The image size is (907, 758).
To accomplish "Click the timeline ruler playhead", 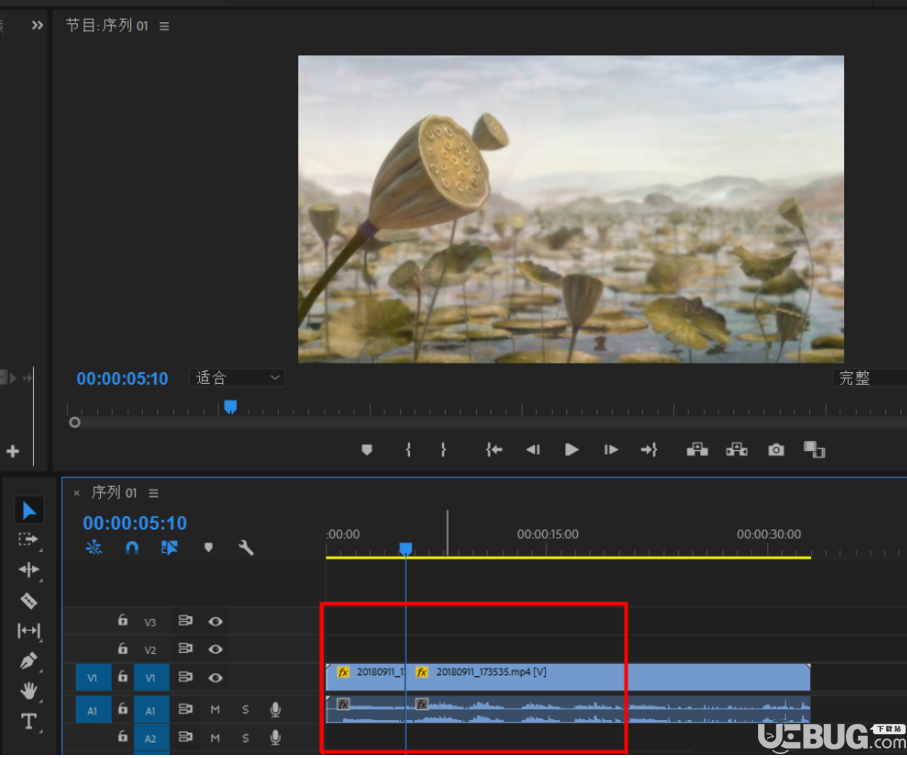I will (405, 549).
